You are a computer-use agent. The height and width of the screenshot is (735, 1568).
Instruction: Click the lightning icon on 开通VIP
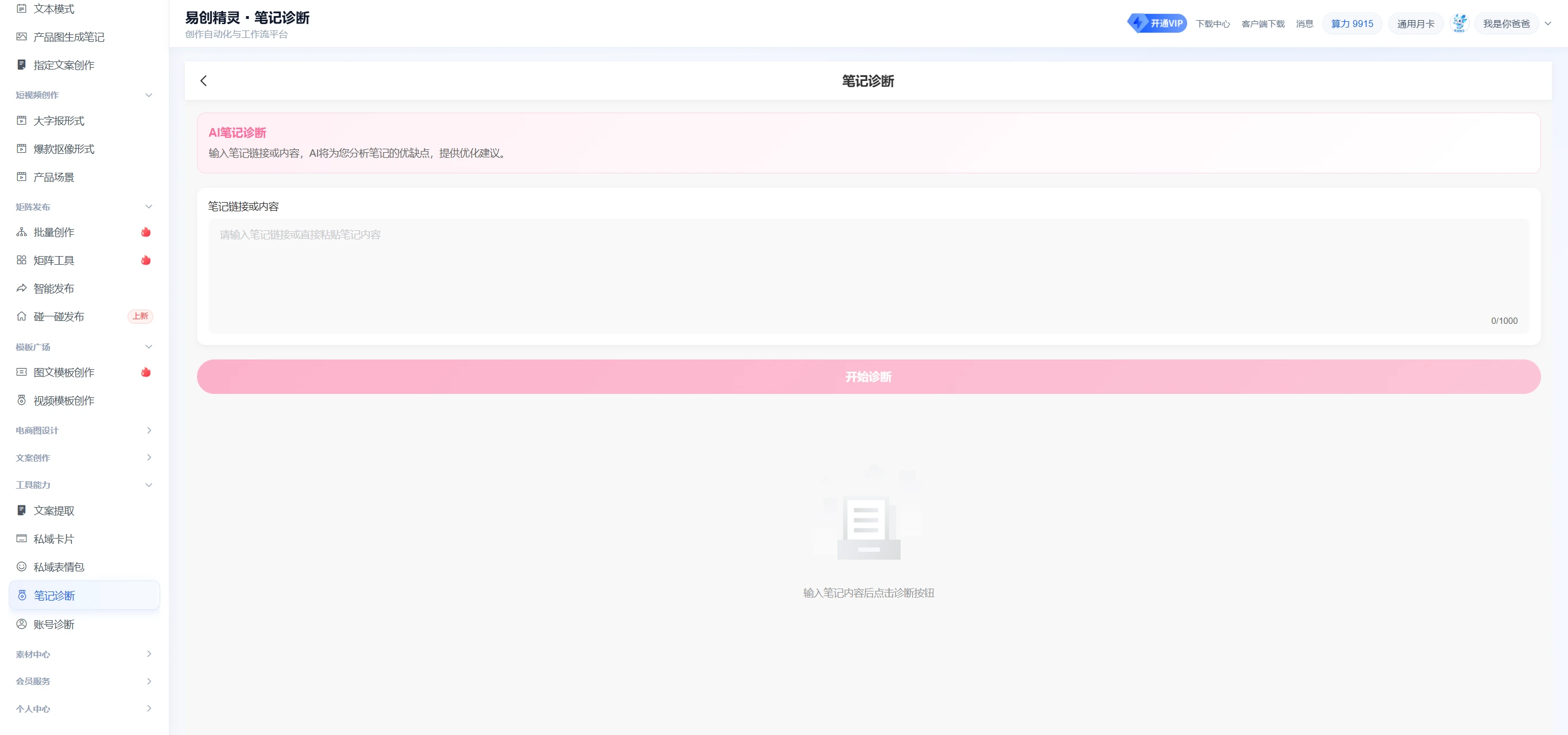pyautogui.click(x=1138, y=23)
